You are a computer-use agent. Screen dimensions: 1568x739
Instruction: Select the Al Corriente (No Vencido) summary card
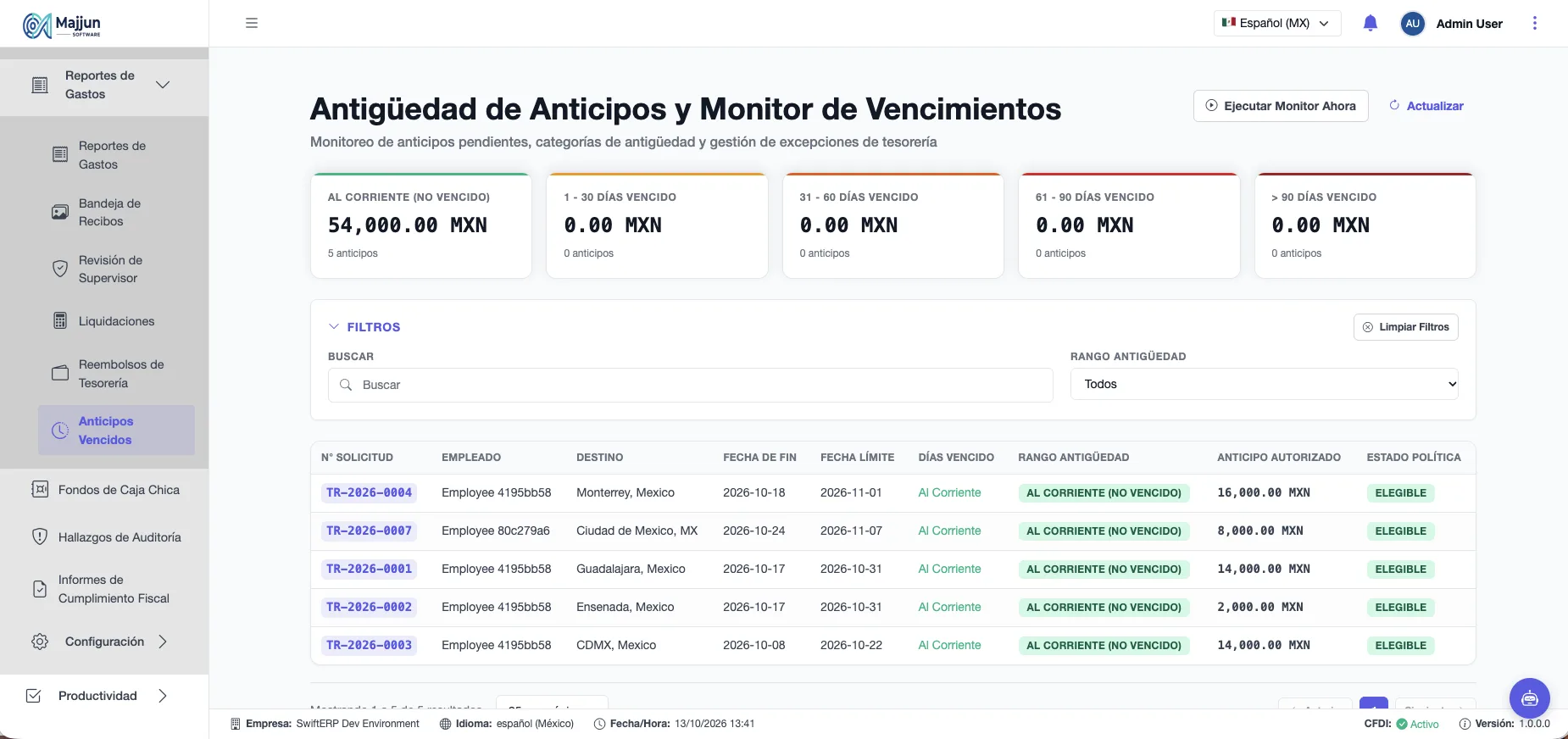point(421,225)
